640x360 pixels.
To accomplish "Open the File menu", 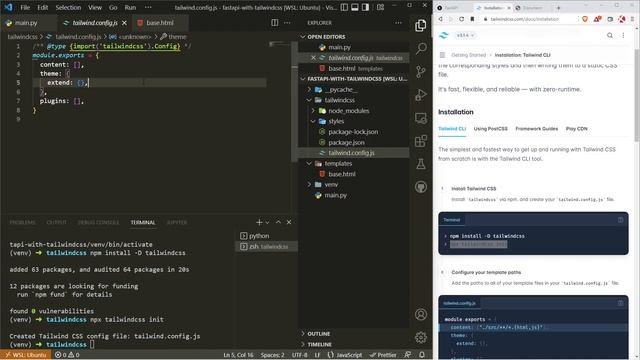I will [x=25, y=7].
